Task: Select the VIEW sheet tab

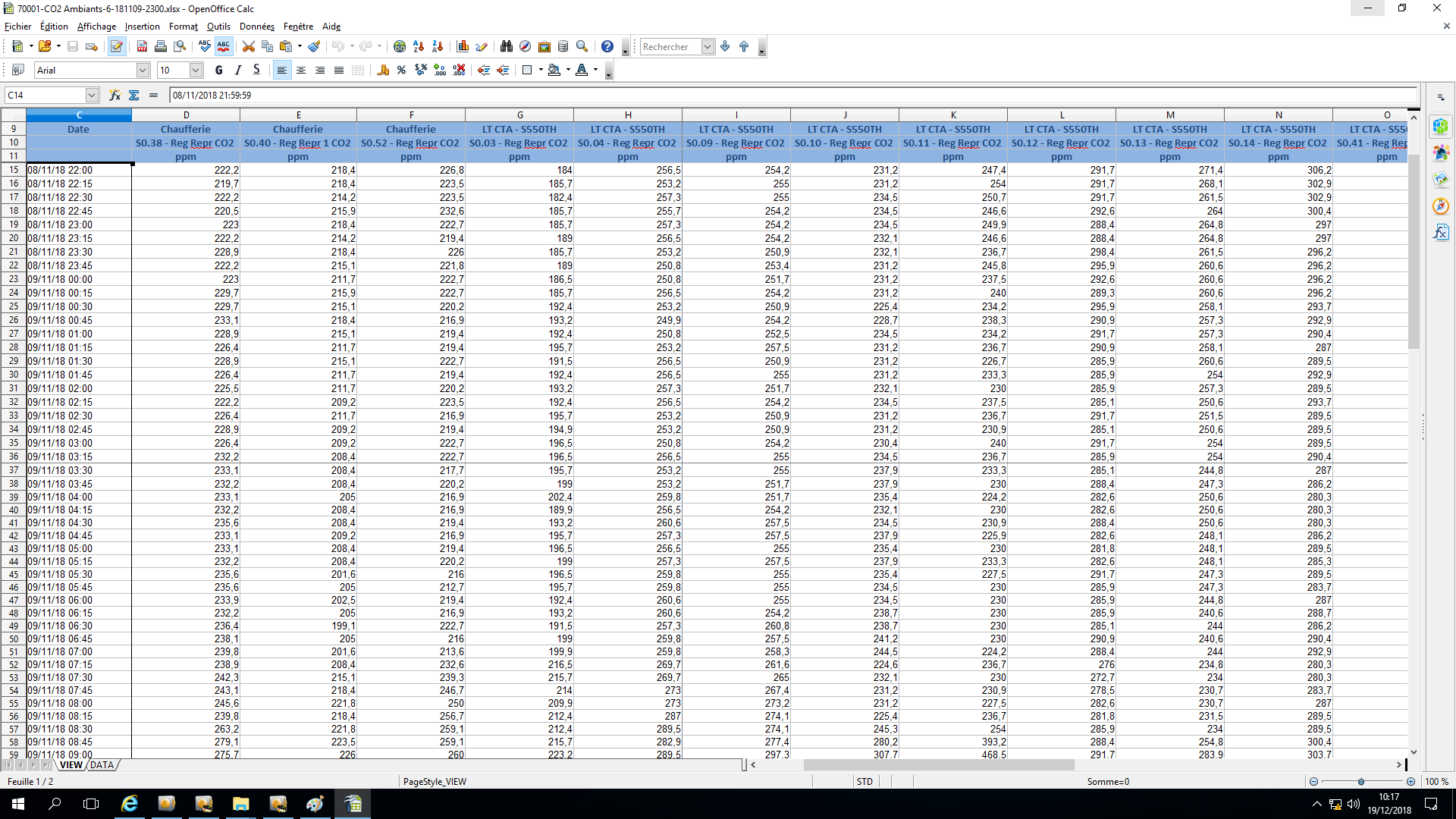Action: coord(71,765)
